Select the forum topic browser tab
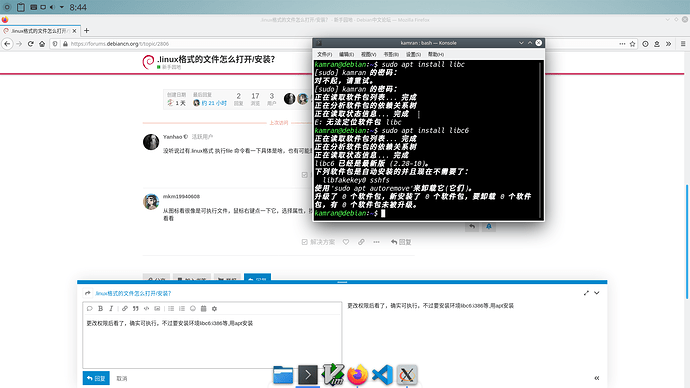690x388 pixels. [40, 31]
